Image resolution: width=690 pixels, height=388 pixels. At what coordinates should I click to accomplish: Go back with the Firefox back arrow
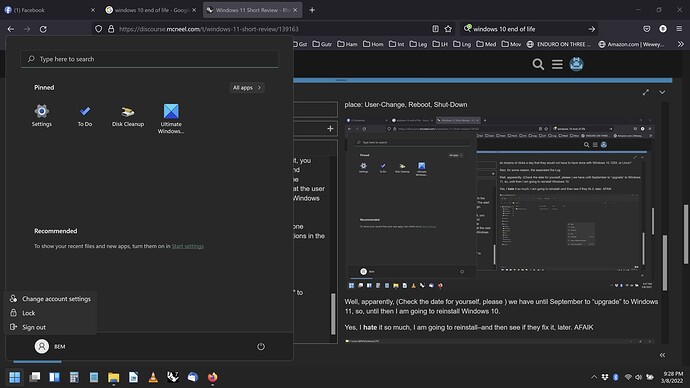[x=11, y=29]
